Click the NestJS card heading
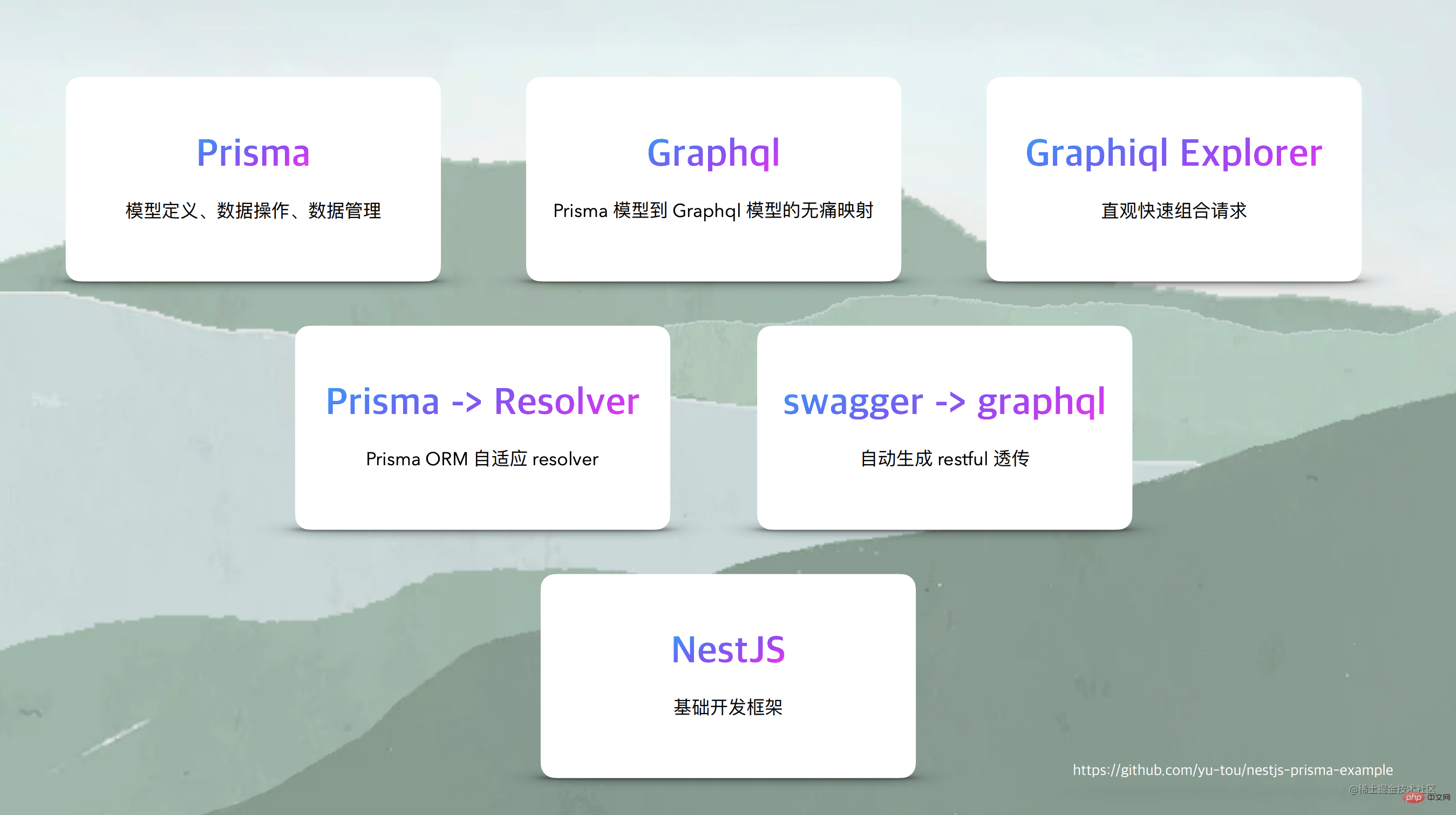Image resolution: width=1456 pixels, height=815 pixels. coord(727,649)
